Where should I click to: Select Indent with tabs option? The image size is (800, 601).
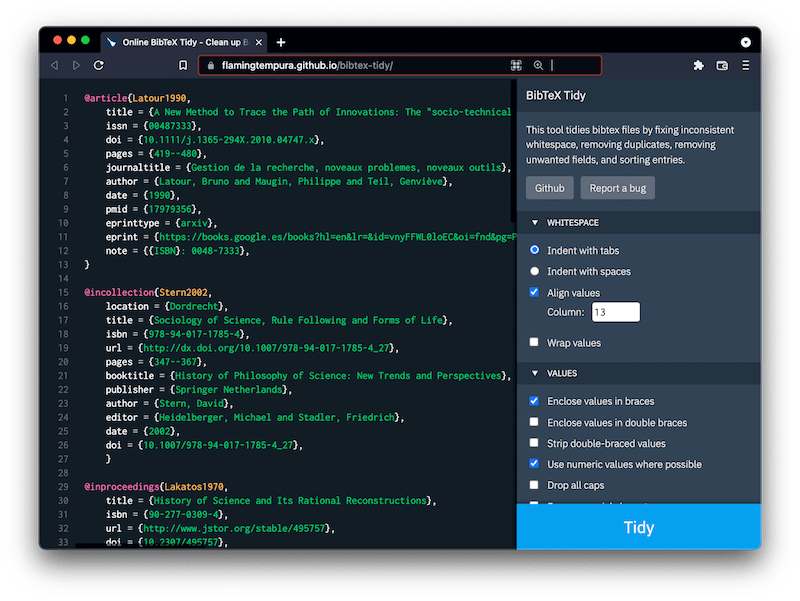(534, 250)
